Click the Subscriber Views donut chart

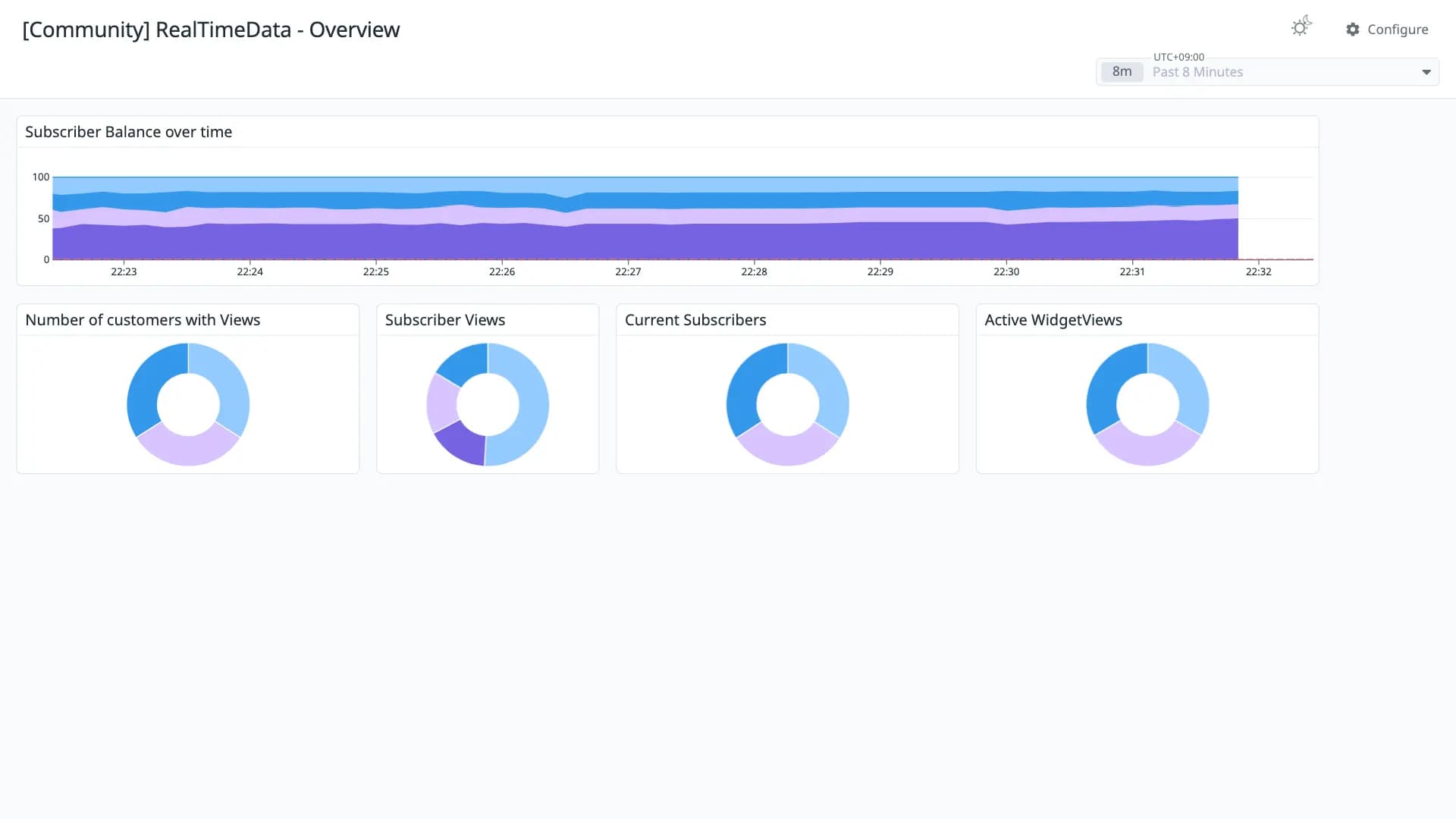coord(488,404)
